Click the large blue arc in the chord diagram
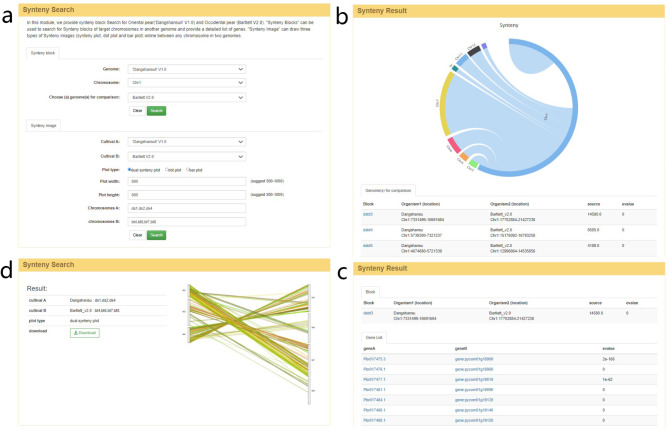This screenshot has height=429, width=669. point(575,107)
